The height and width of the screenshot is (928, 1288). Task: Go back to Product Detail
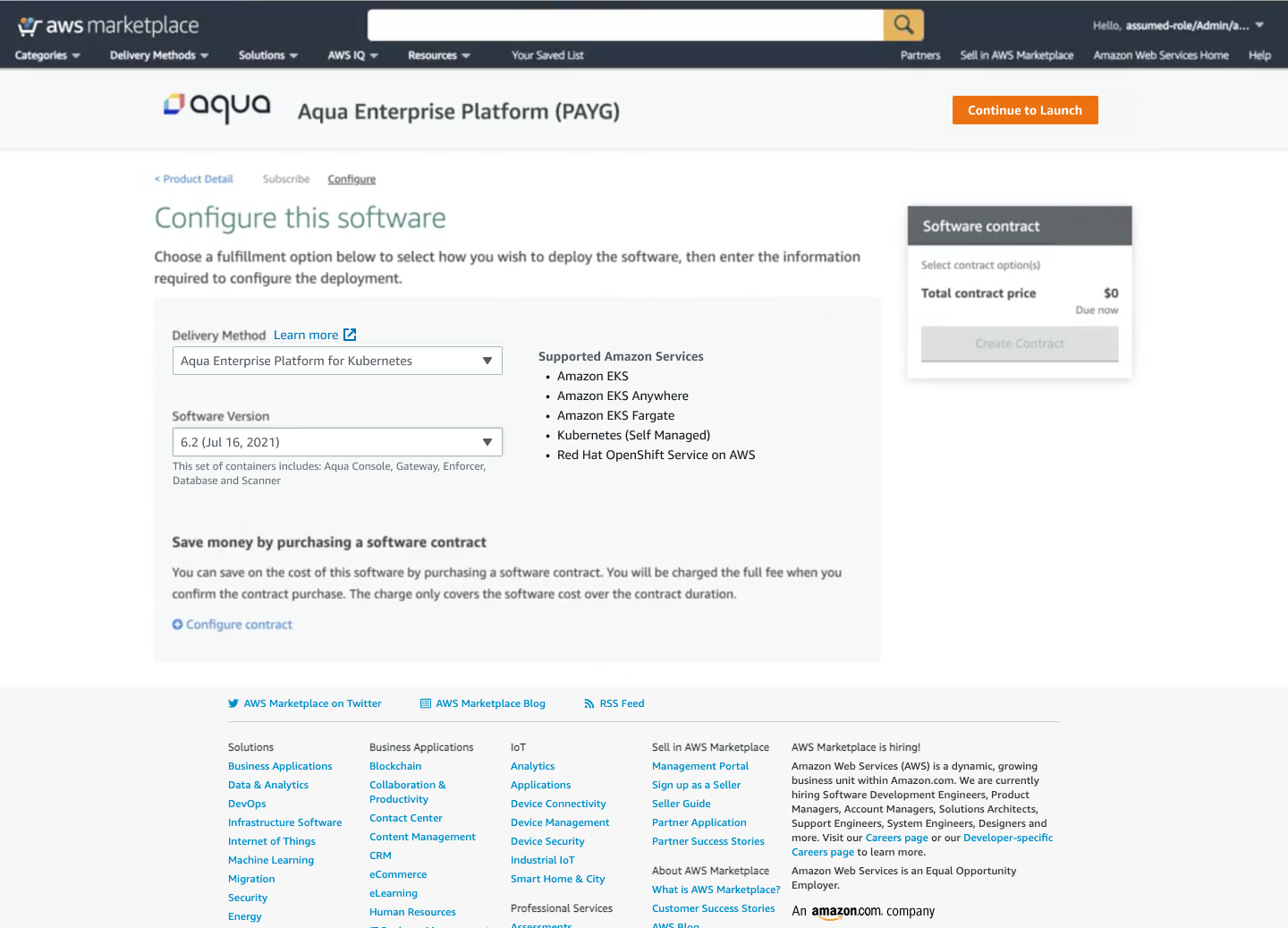click(x=193, y=179)
